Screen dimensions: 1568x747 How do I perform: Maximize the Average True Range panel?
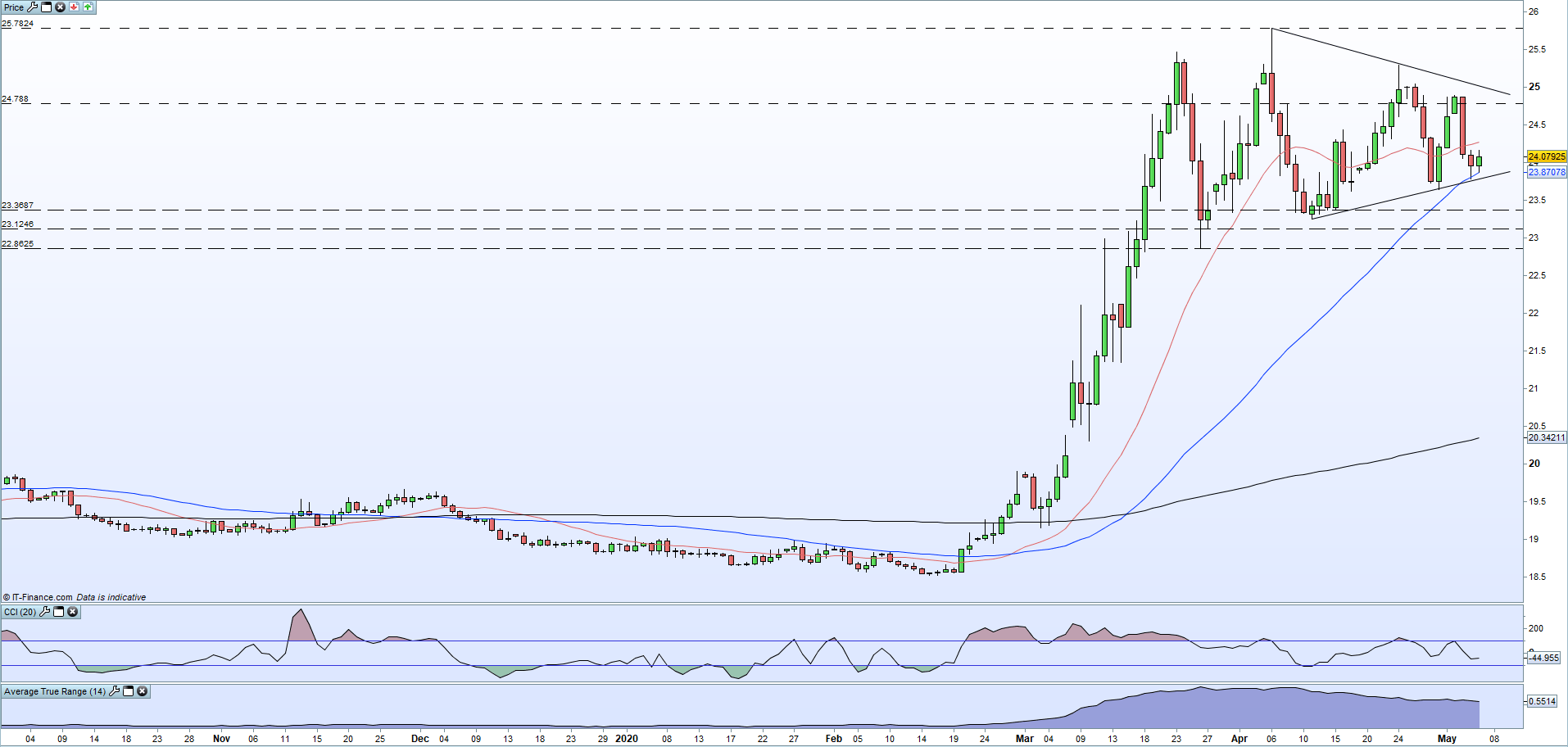click(129, 691)
